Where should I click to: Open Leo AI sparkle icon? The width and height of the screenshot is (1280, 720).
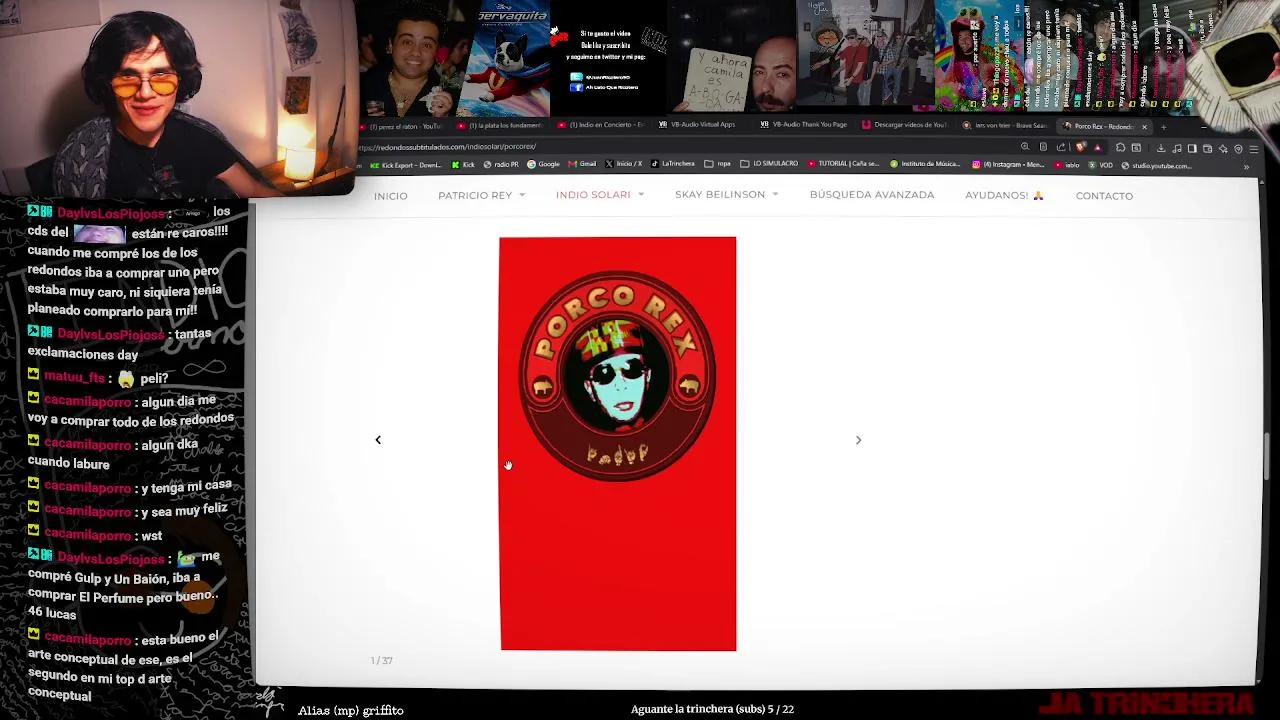click(1223, 148)
